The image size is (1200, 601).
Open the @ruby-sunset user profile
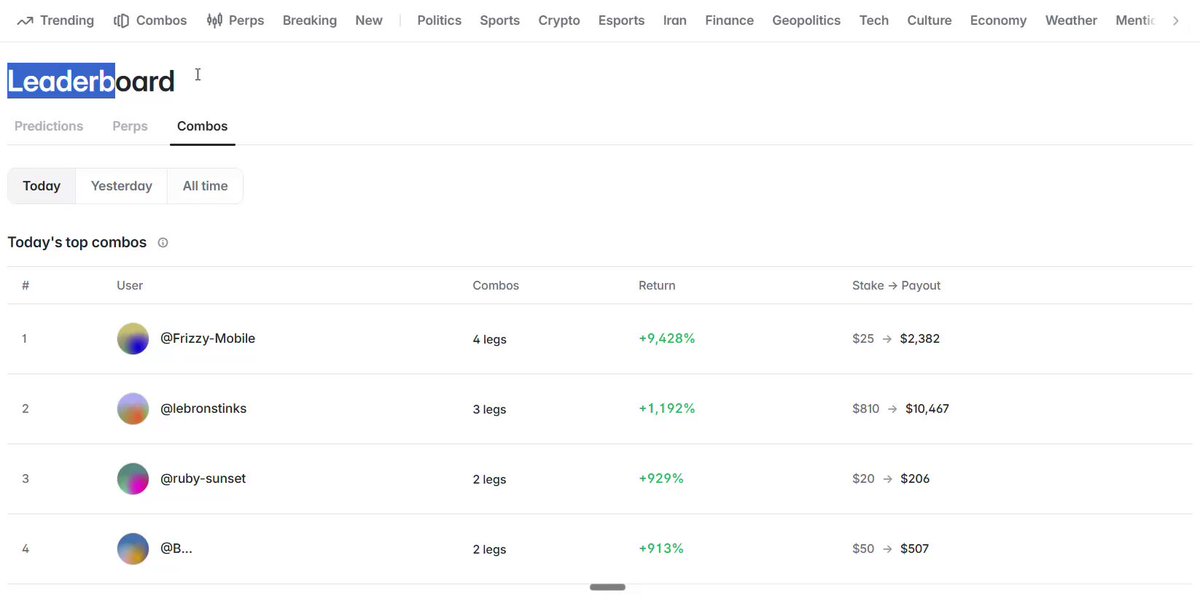click(x=203, y=479)
